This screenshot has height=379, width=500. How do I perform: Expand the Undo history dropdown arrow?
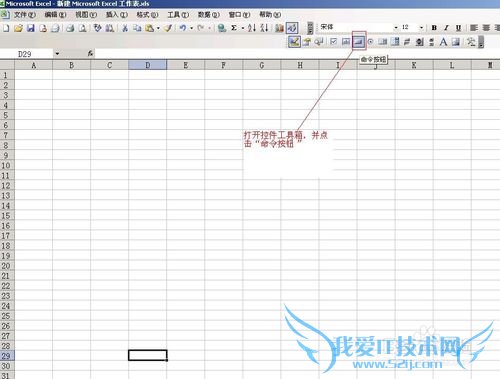[191, 28]
